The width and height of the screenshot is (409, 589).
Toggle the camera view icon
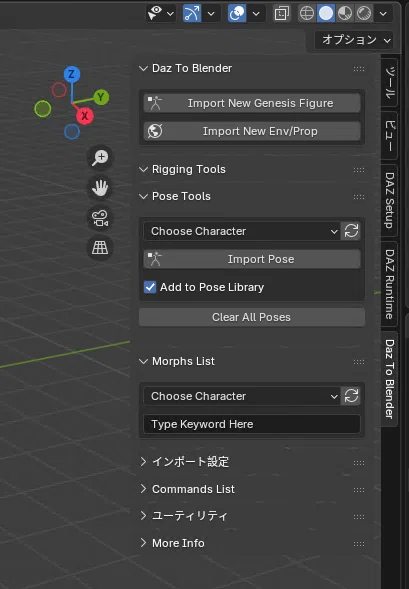tap(100, 218)
